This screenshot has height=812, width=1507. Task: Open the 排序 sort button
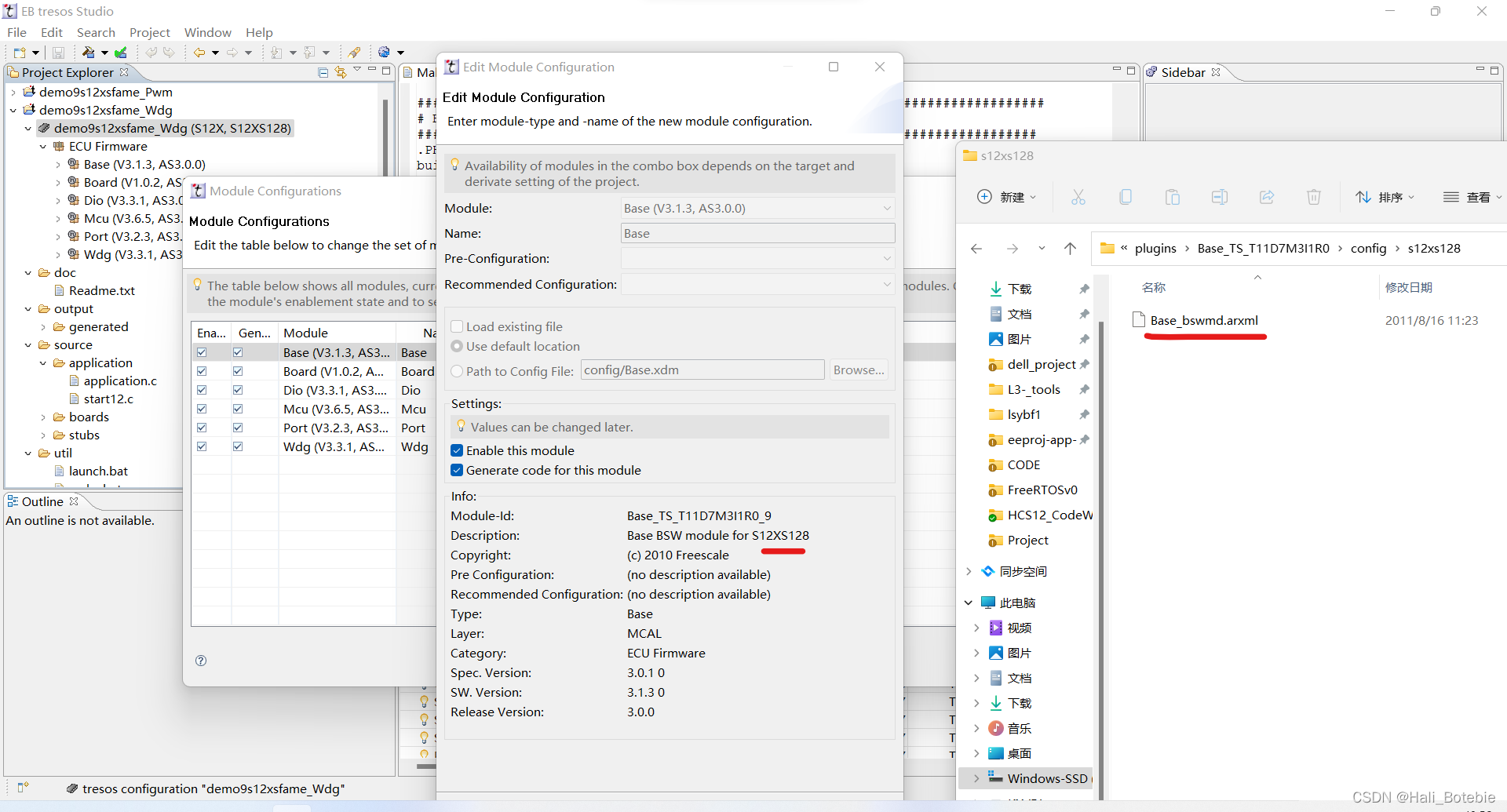click(x=1385, y=197)
